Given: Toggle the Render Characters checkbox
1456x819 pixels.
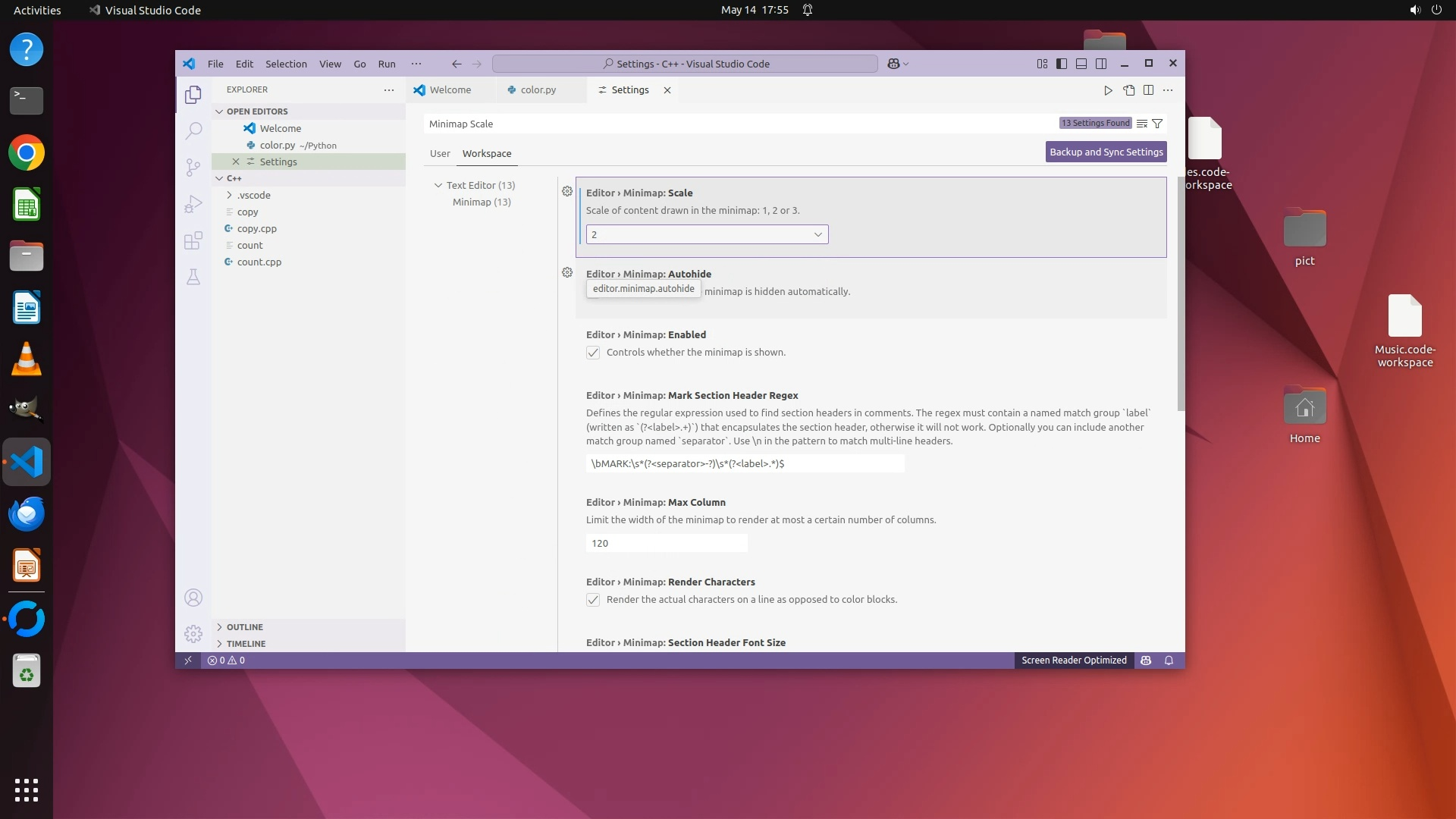Looking at the screenshot, I should [593, 600].
